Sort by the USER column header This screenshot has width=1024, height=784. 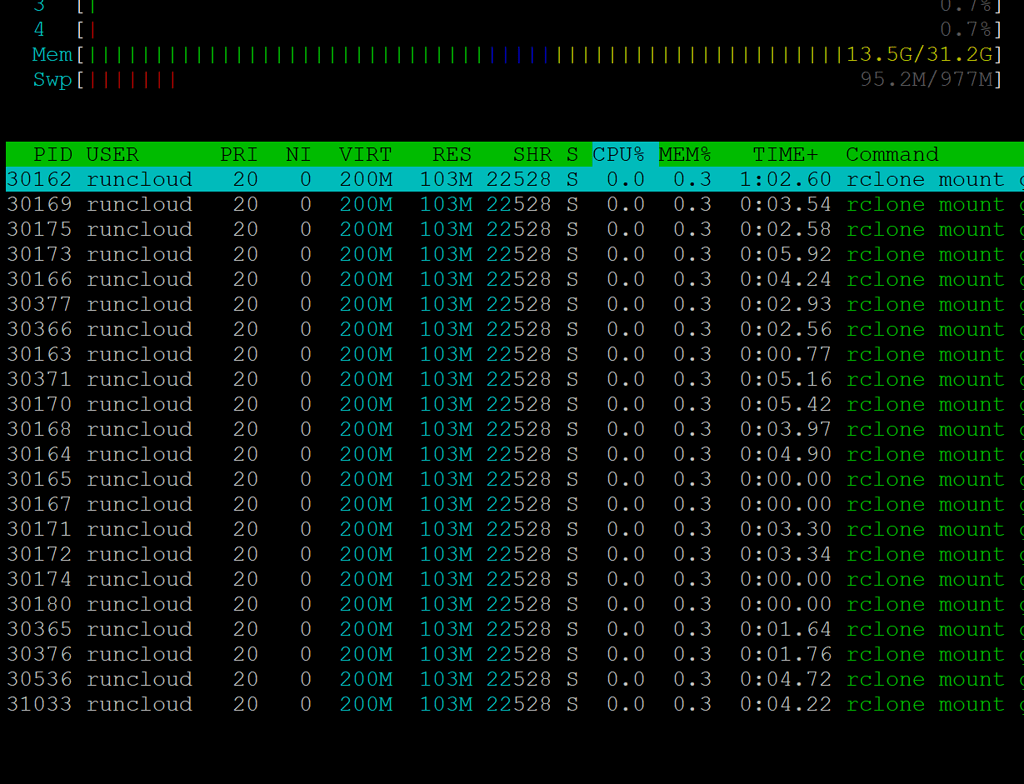(x=112, y=155)
